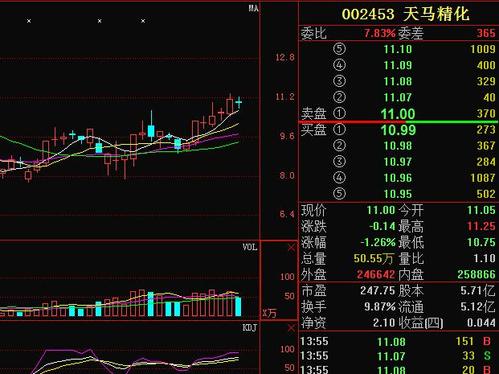Click the buy level 1 circled icon
This screenshot has height=374, width=499.
coord(339,129)
